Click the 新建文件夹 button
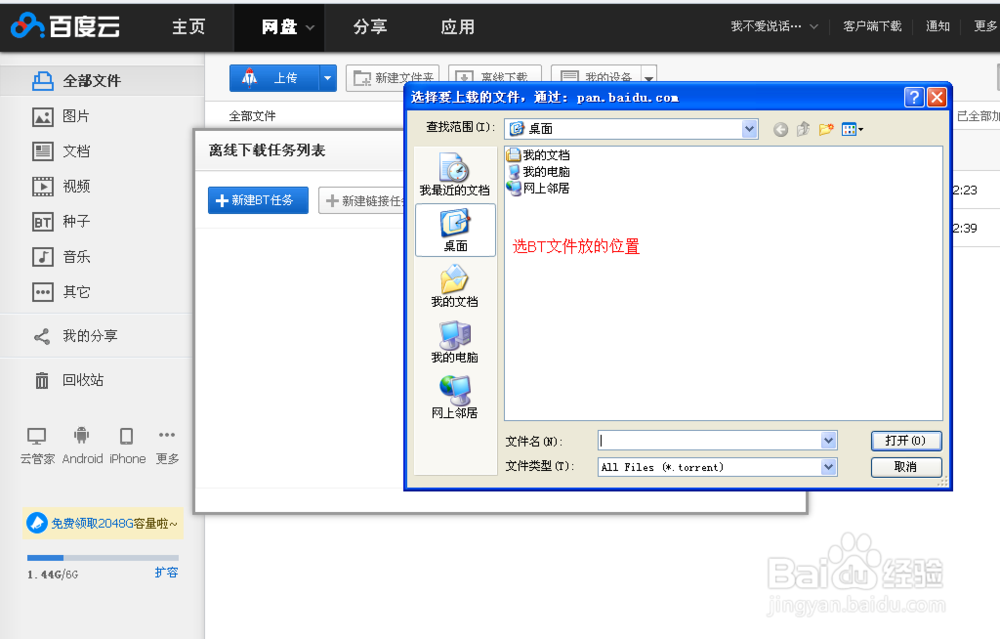Image resolution: width=1000 pixels, height=639 pixels. coord(392,78)
